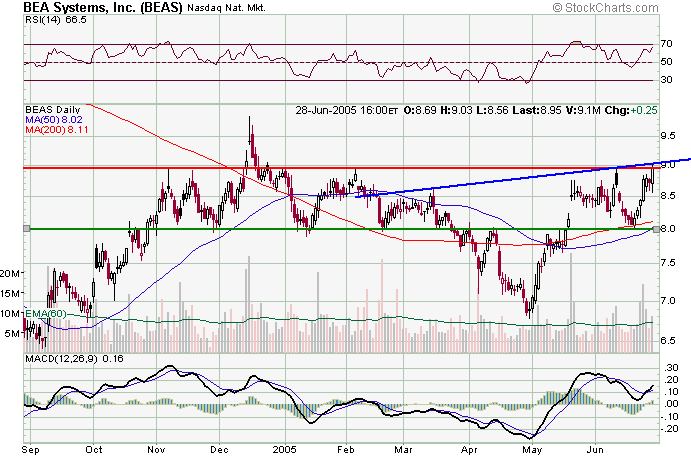Screen dimensions: 691x459
Task: Click the MA(50) 8.02 legend entry
Action: 54,120
